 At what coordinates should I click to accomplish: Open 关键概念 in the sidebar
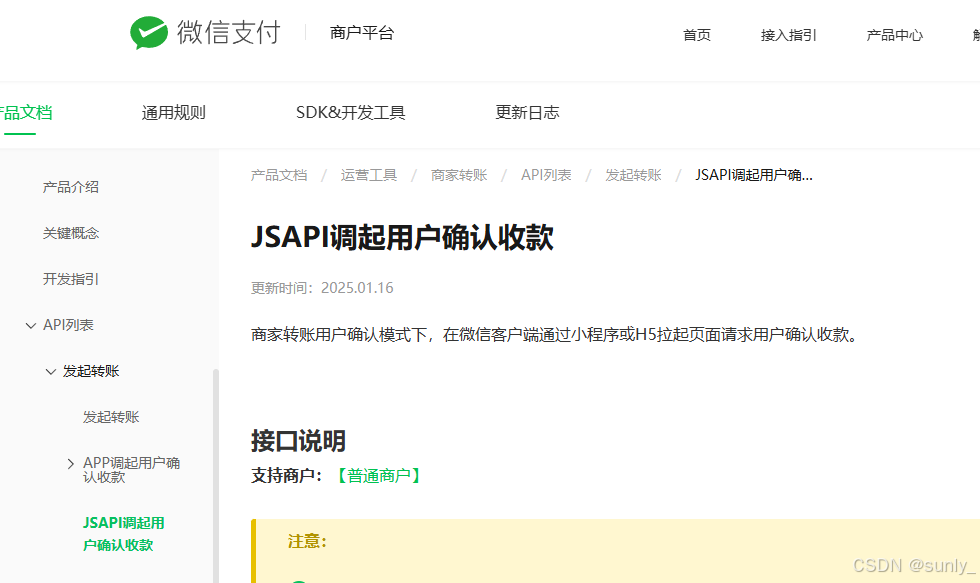tap(71, 233)
